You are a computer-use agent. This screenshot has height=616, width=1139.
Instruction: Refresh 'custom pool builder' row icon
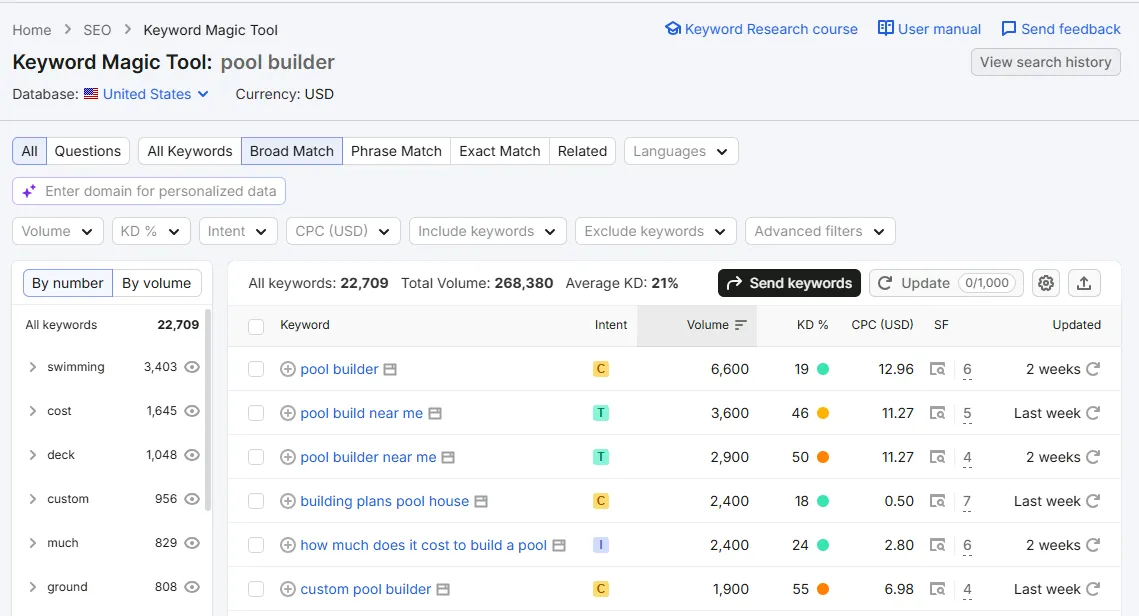pyautogui.click(x=1093, y=589)
